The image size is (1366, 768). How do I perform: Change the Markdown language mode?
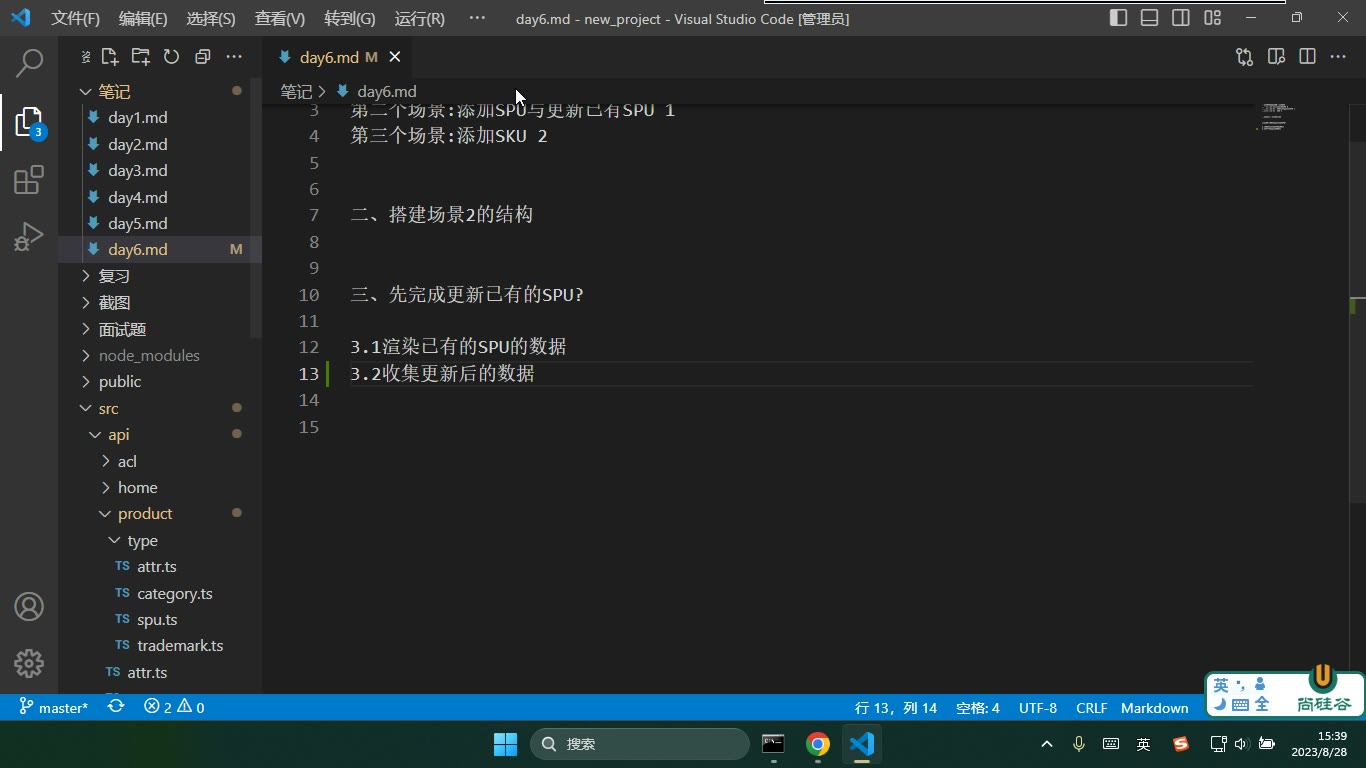coord(1154,707)
